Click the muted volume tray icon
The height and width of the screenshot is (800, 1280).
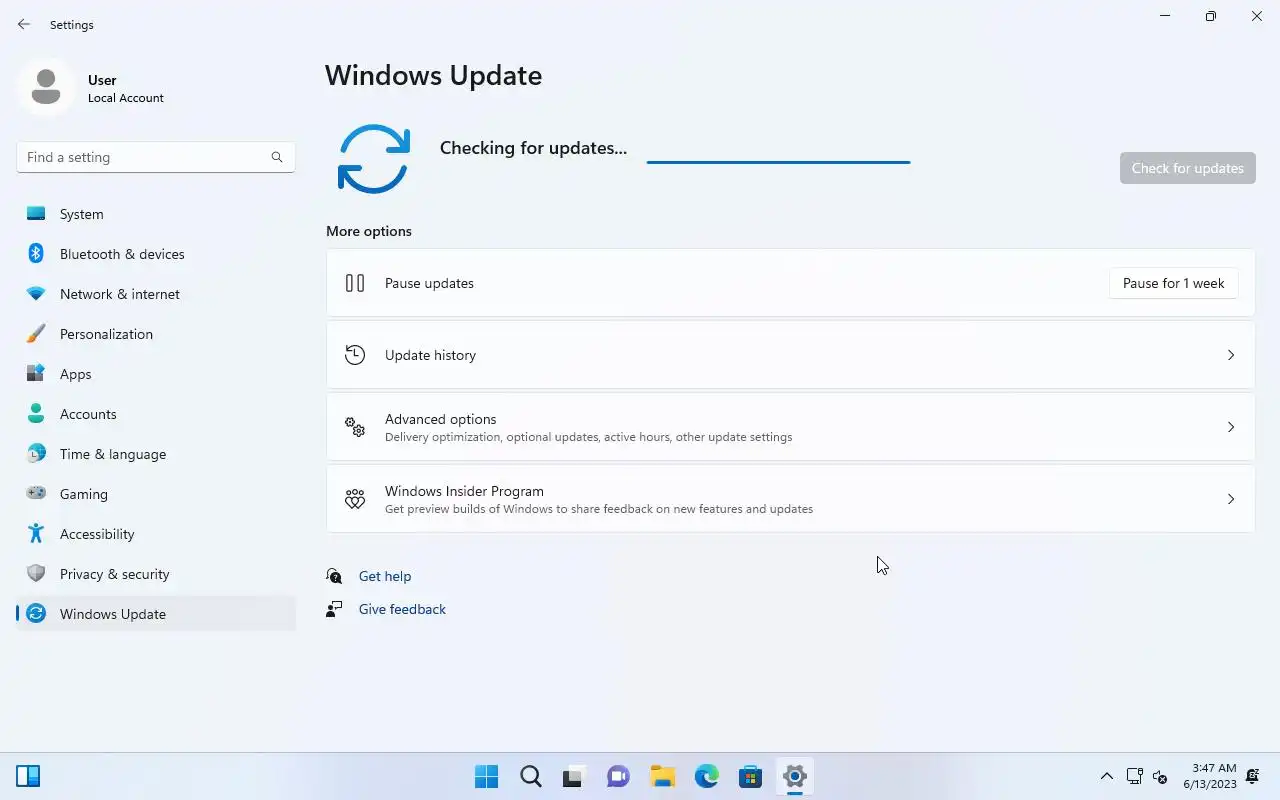click(x=1160, y=776)
